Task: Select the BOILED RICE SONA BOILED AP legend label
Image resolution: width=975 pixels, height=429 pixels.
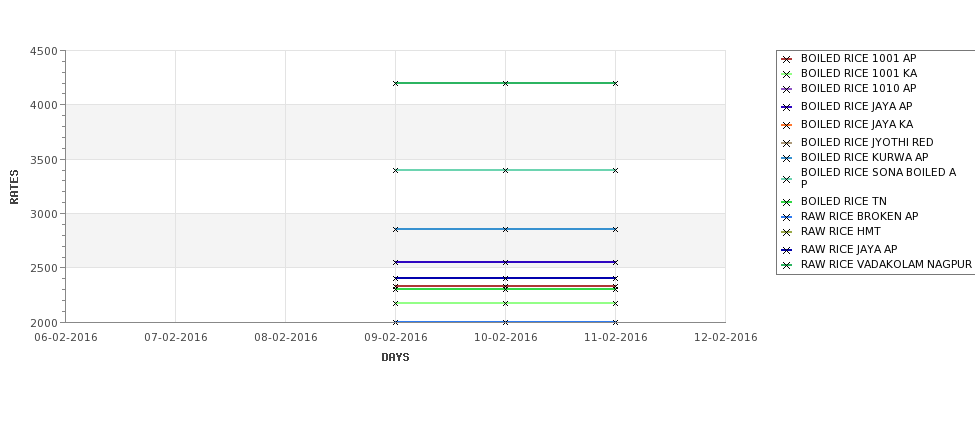Action: [x=878, y=178]
